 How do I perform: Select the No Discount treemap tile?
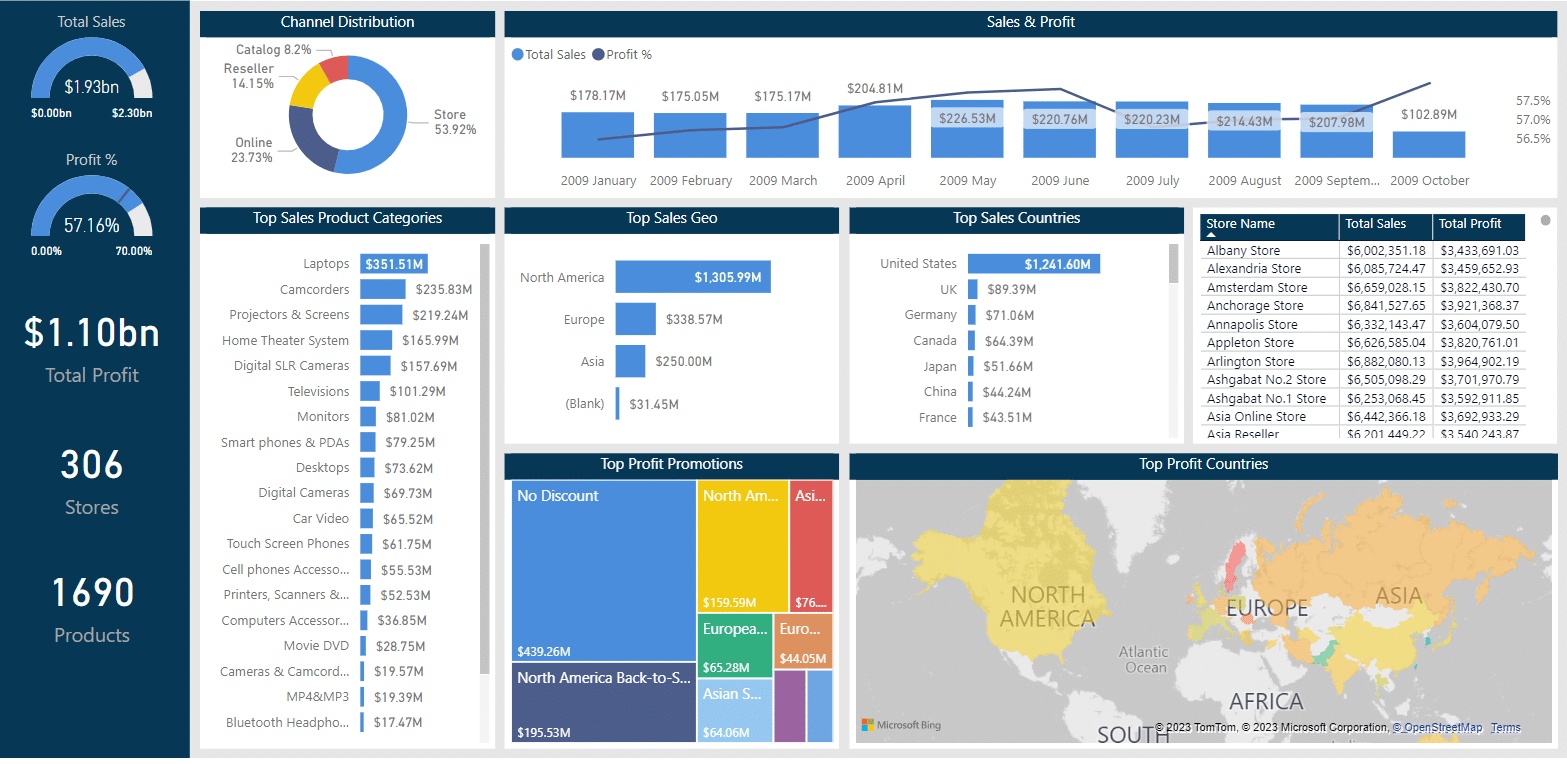pos(603,570)
